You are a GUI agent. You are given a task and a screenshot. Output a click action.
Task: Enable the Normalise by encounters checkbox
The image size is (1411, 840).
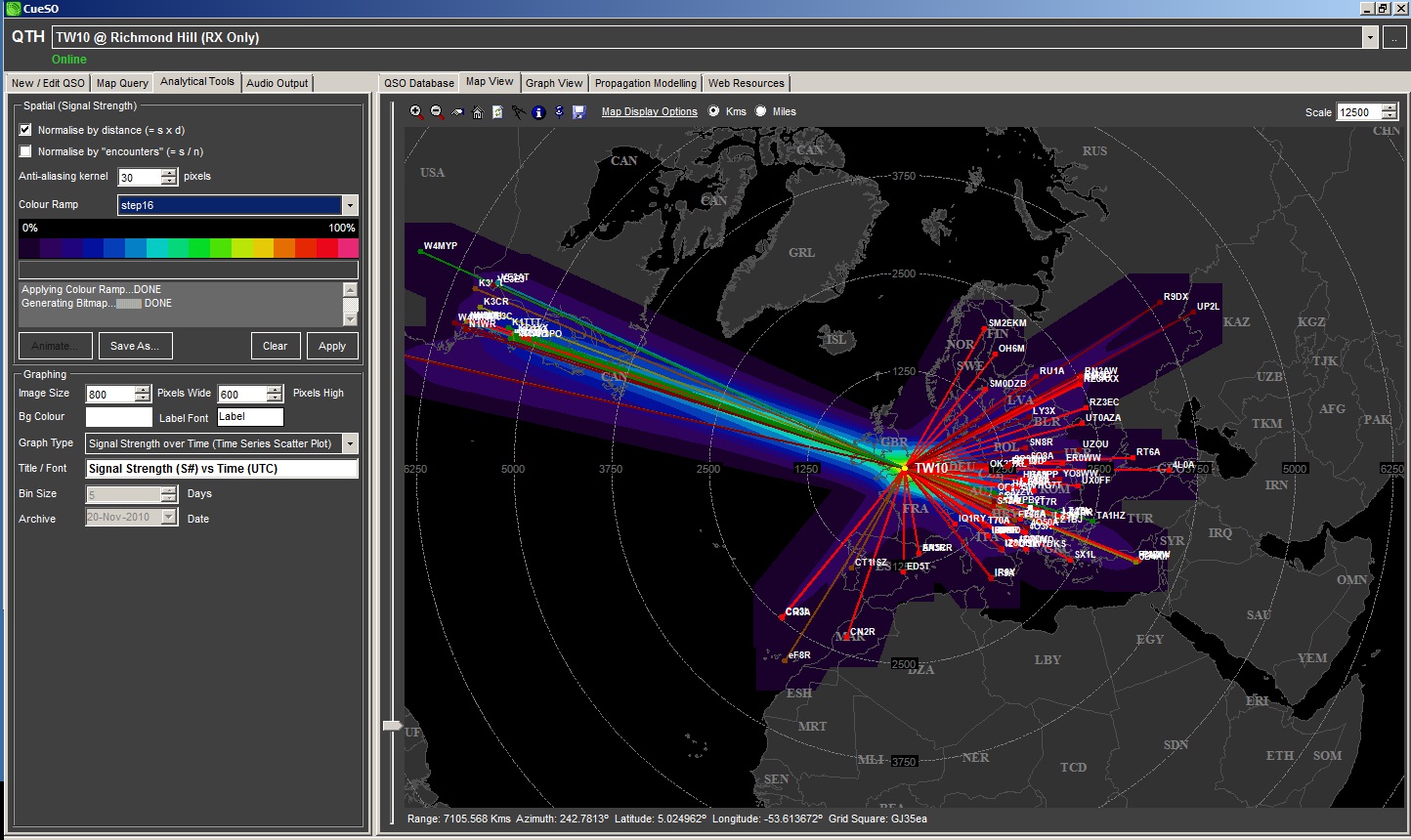pos(24,151)
